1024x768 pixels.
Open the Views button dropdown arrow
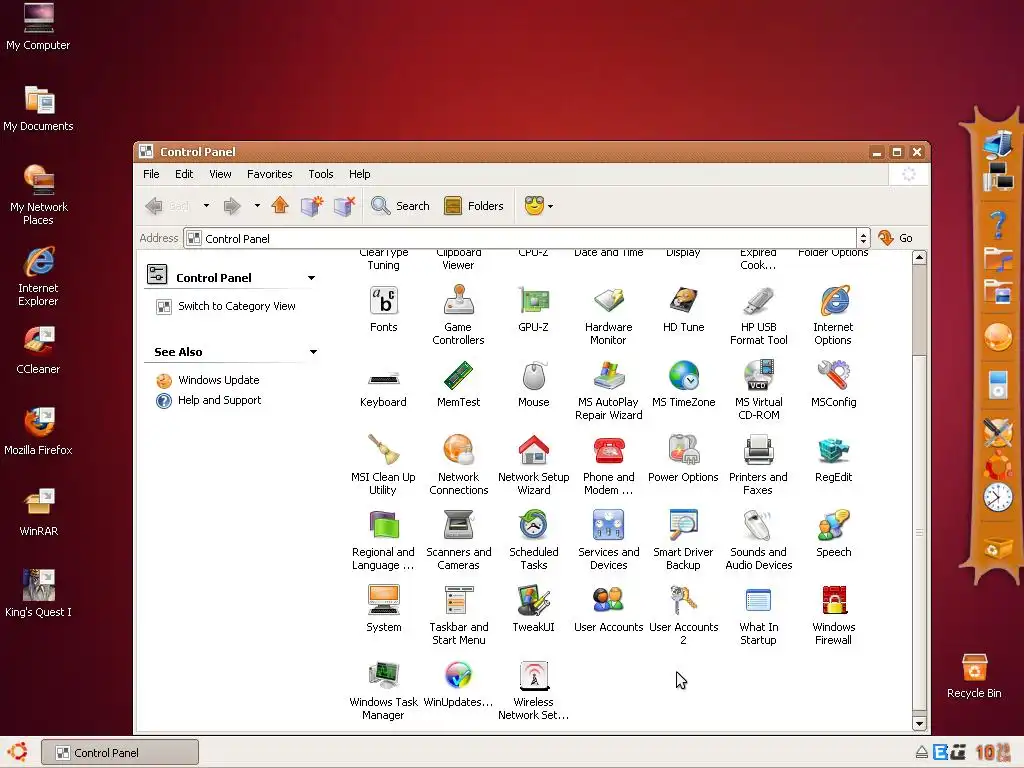pyautogui.click(x=551, y=206)
